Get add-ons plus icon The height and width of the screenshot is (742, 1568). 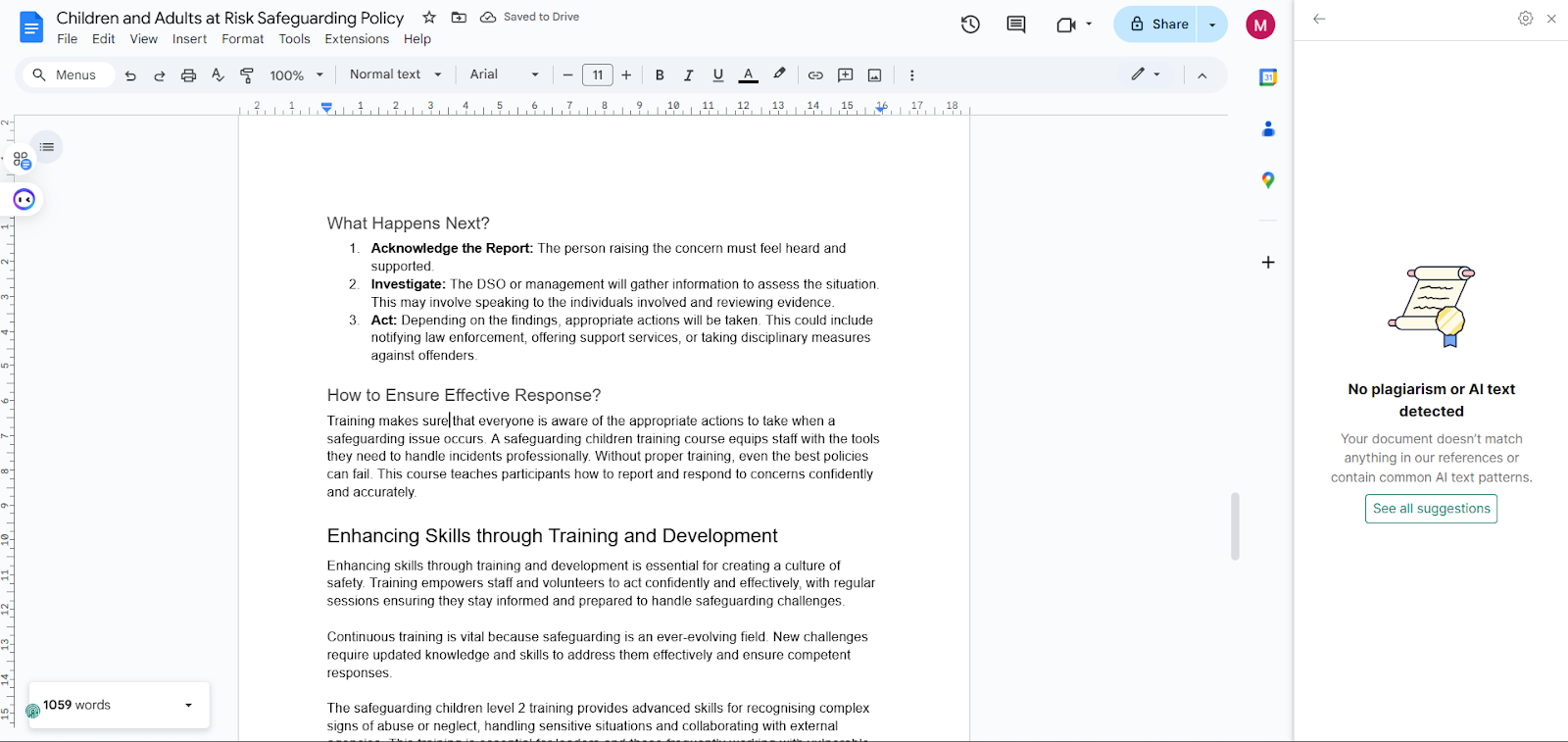[1268, 262]
